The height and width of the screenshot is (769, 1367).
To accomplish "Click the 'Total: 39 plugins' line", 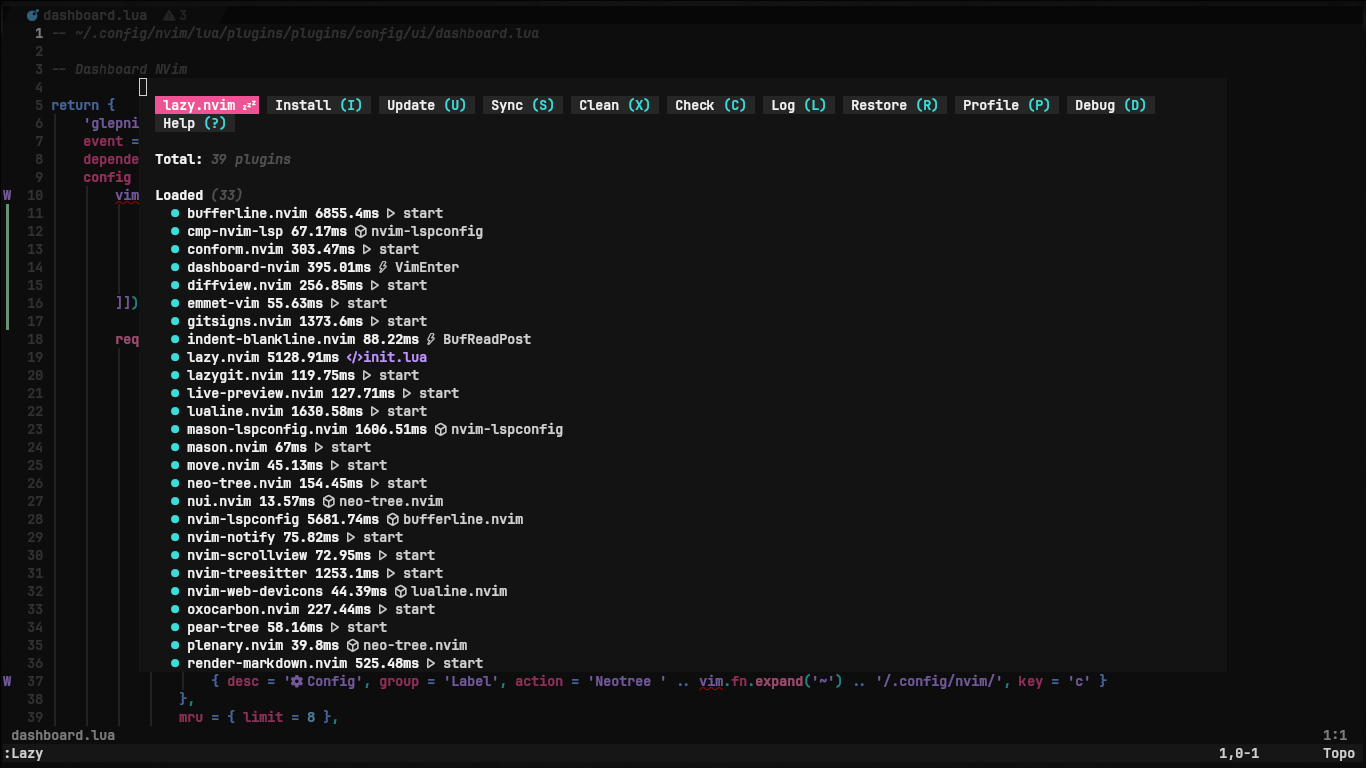I will point(223,159).
